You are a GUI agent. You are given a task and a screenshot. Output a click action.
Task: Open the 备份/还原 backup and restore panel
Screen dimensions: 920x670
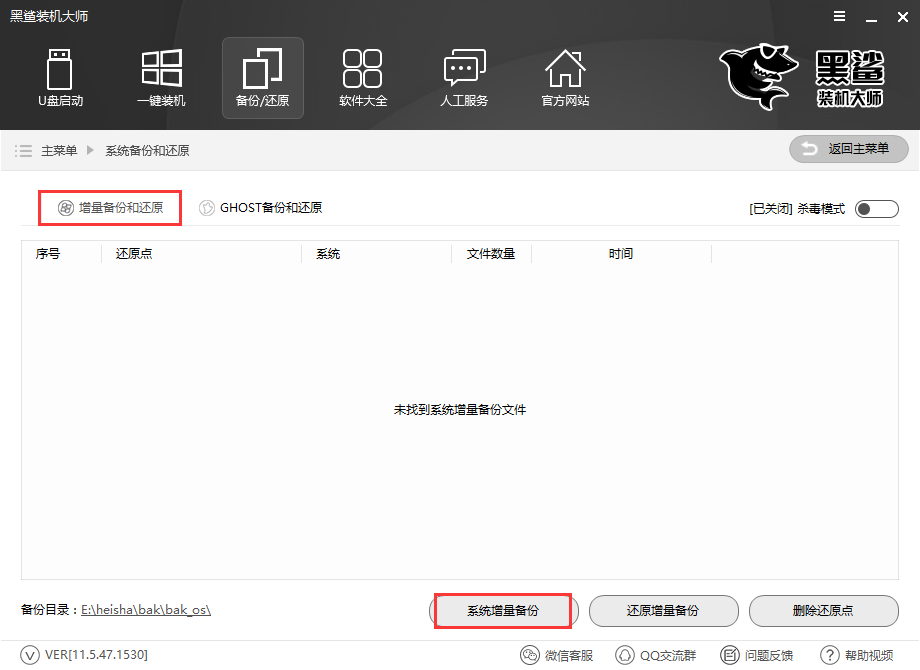coord(262,77)
